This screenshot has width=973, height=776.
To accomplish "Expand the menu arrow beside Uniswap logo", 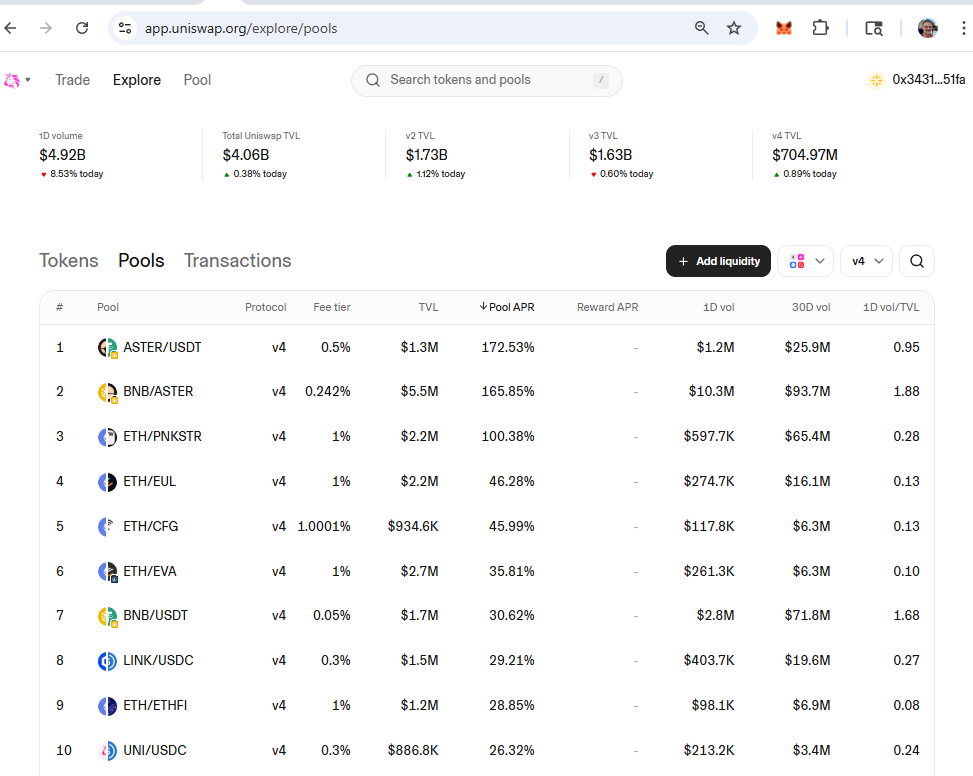I will pyautogui.click(x=28, y=80).
